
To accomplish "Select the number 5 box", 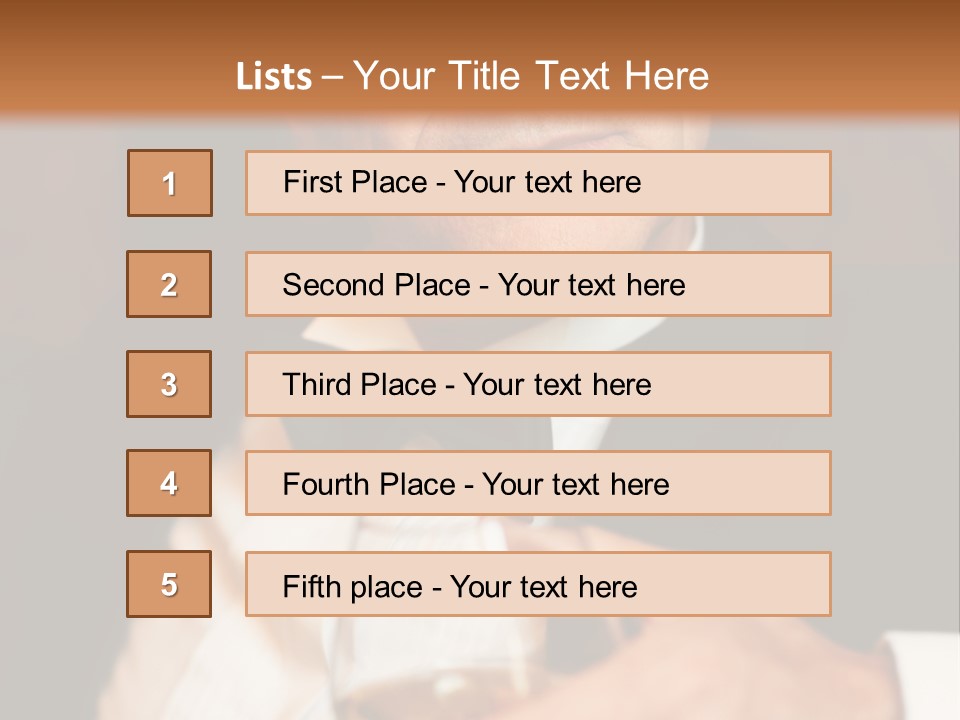I will click(169, 584).
